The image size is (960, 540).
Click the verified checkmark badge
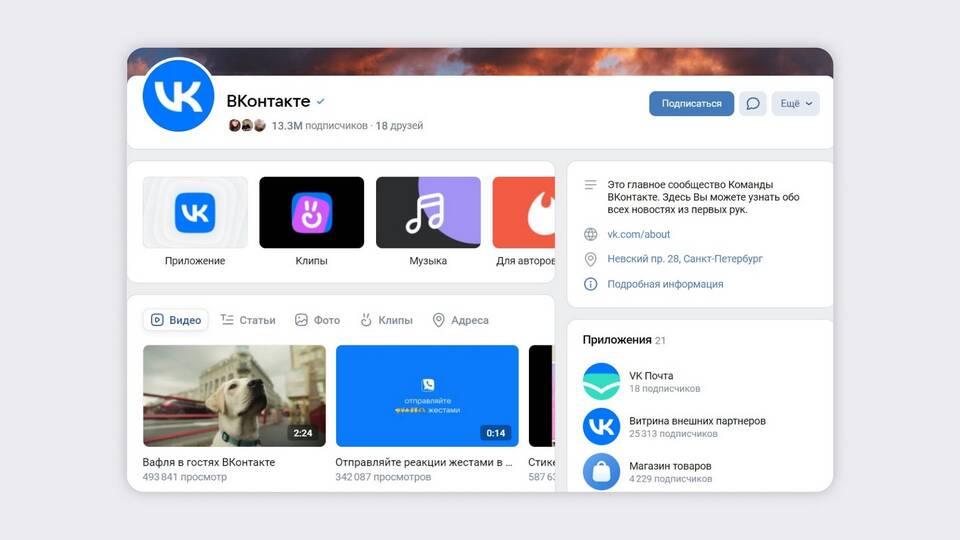[x=321, y=102]
